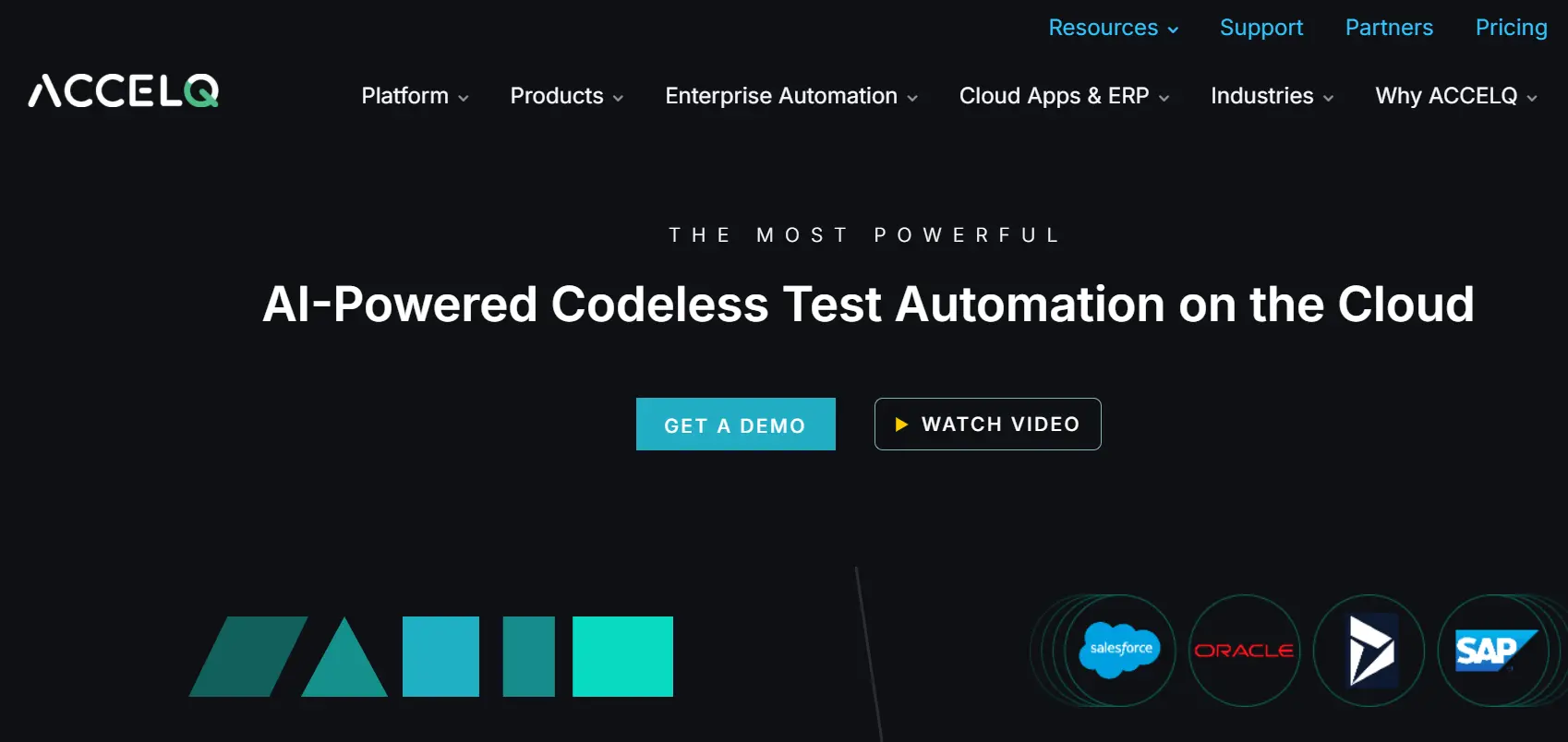The width and height of the screenshot is (1568, 742).
Task: Click the Microsoft Dynamics logo badge
Action: [1369, 650]
